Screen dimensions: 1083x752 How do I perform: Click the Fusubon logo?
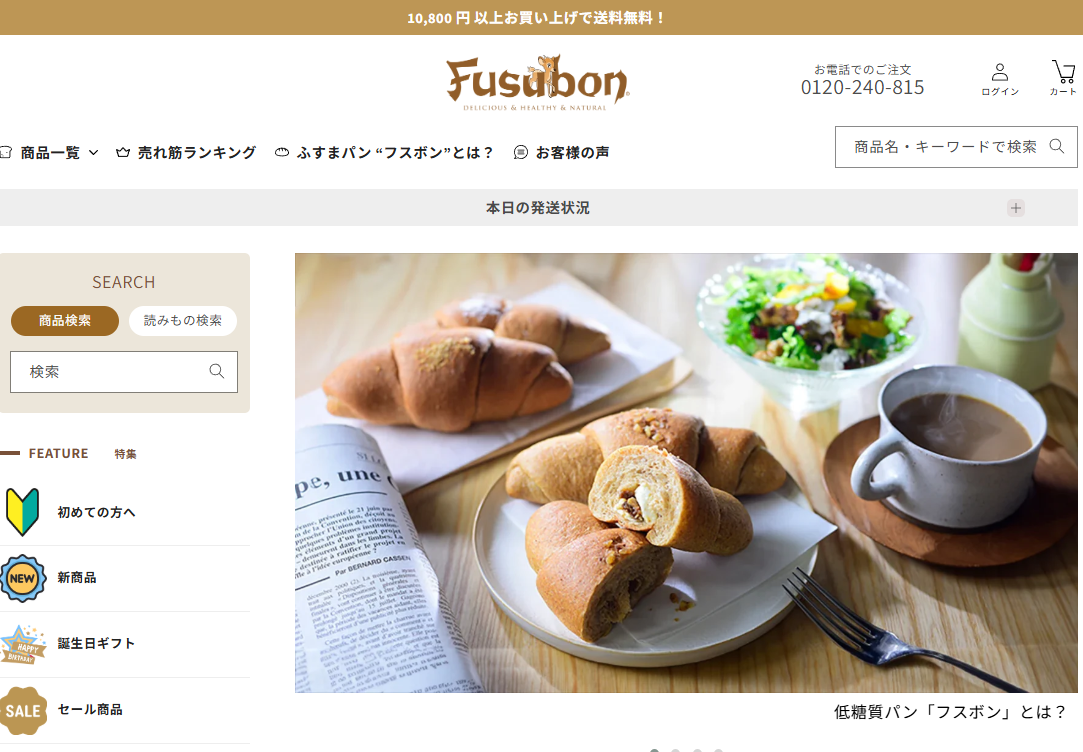tap(537, 83)
